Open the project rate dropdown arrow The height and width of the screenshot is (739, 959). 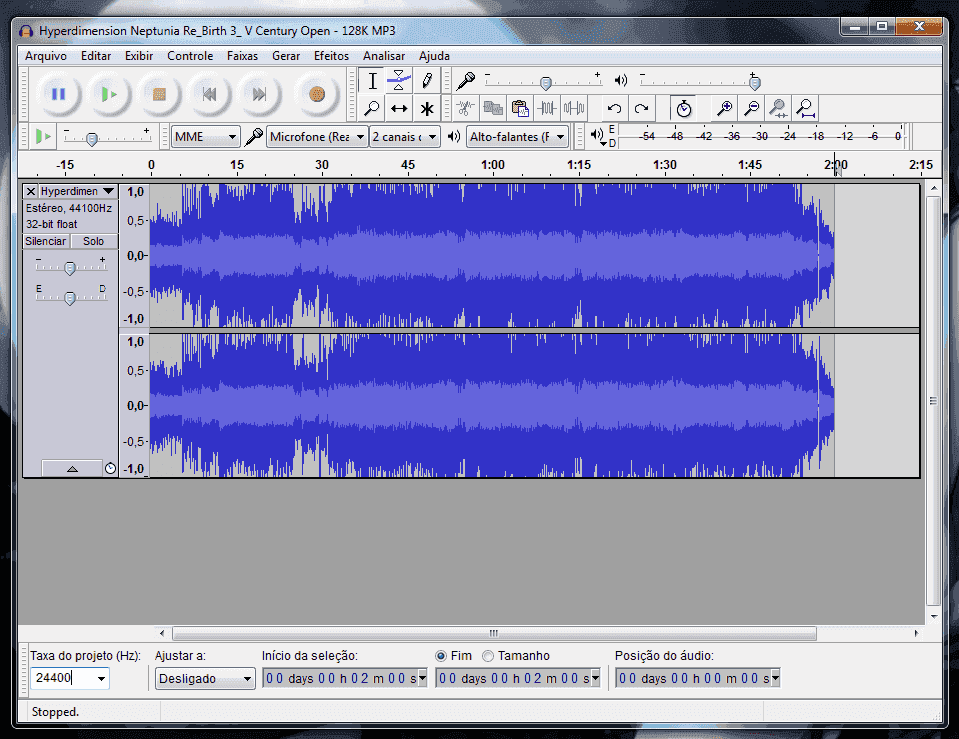coord(102,678)
